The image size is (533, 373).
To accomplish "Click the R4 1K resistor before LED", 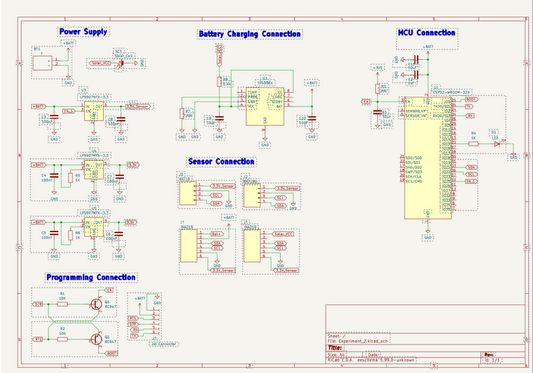I will [474, 144].
